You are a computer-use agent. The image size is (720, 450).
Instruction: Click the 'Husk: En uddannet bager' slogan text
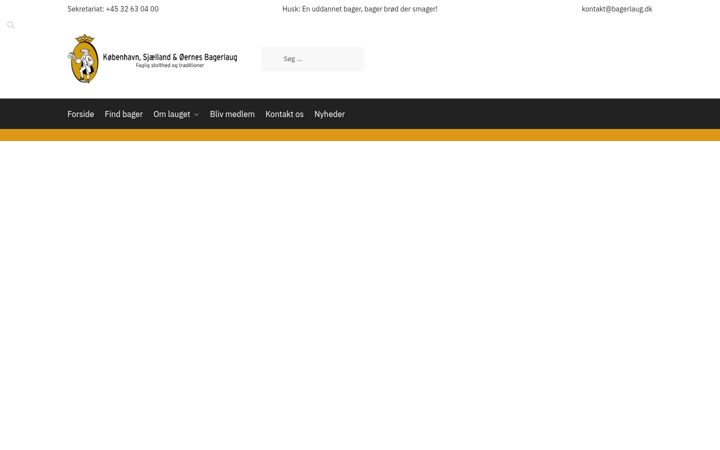tap(360, 9)
